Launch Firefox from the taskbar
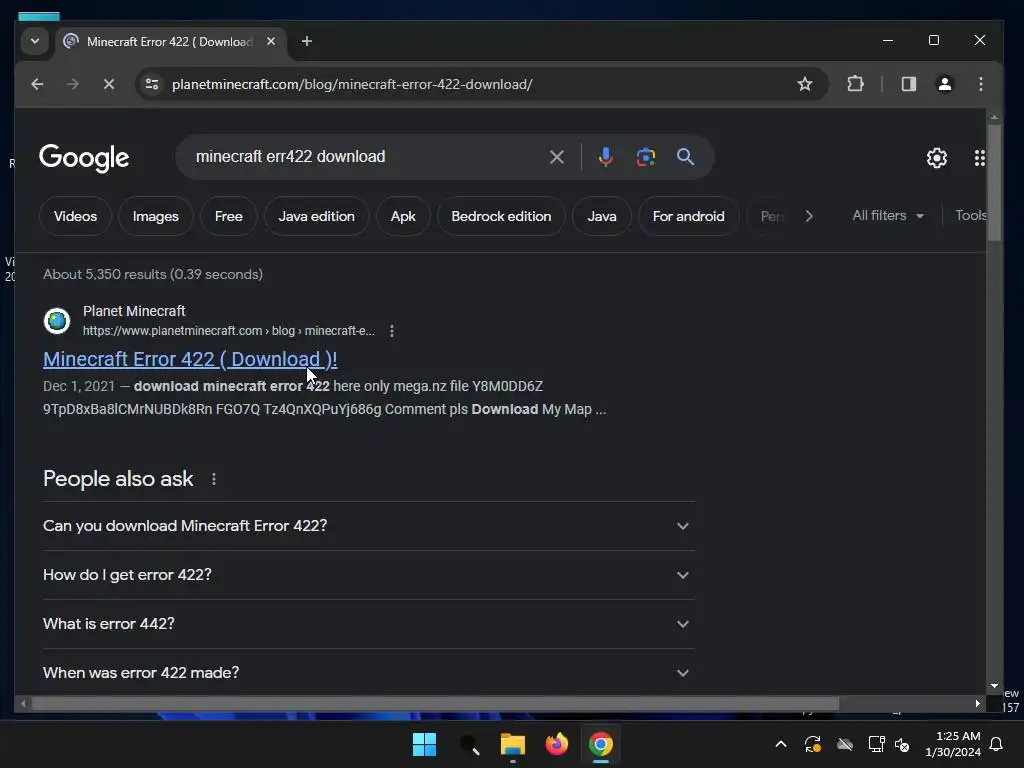The image size is (1024, 768). [x=556, y=744]
